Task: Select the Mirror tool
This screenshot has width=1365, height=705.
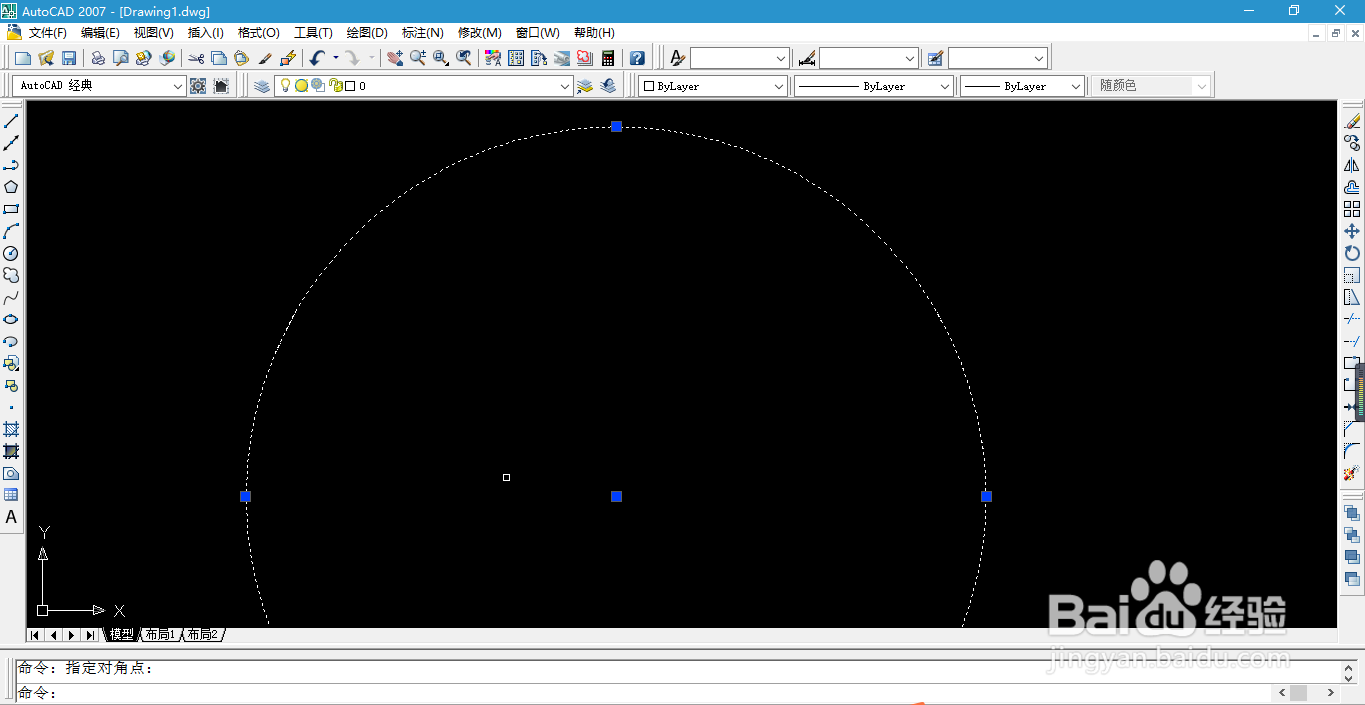Action: (x=1352, y=165)
